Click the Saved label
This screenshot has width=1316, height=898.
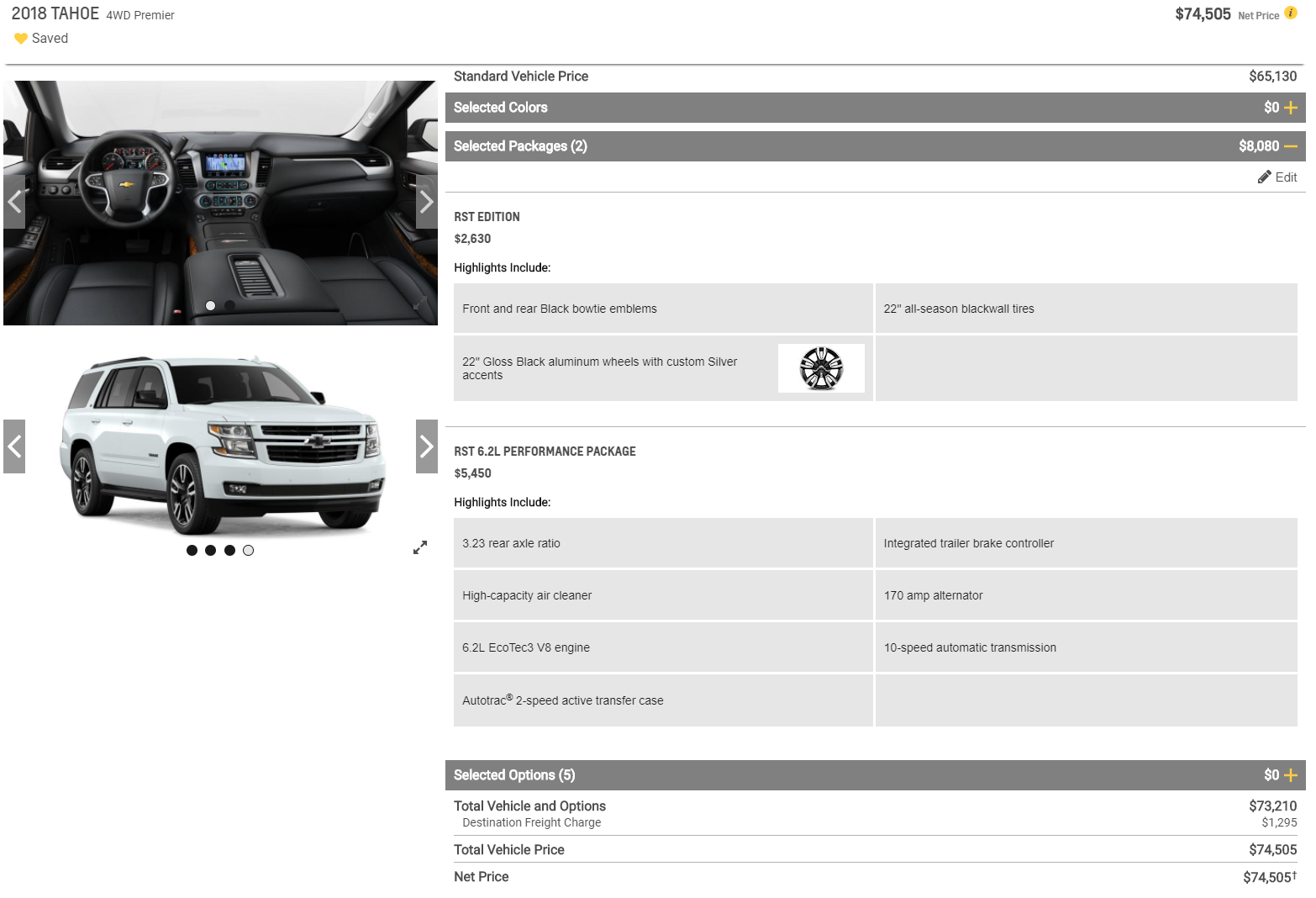pyautogui.click(x=50, y=39)
